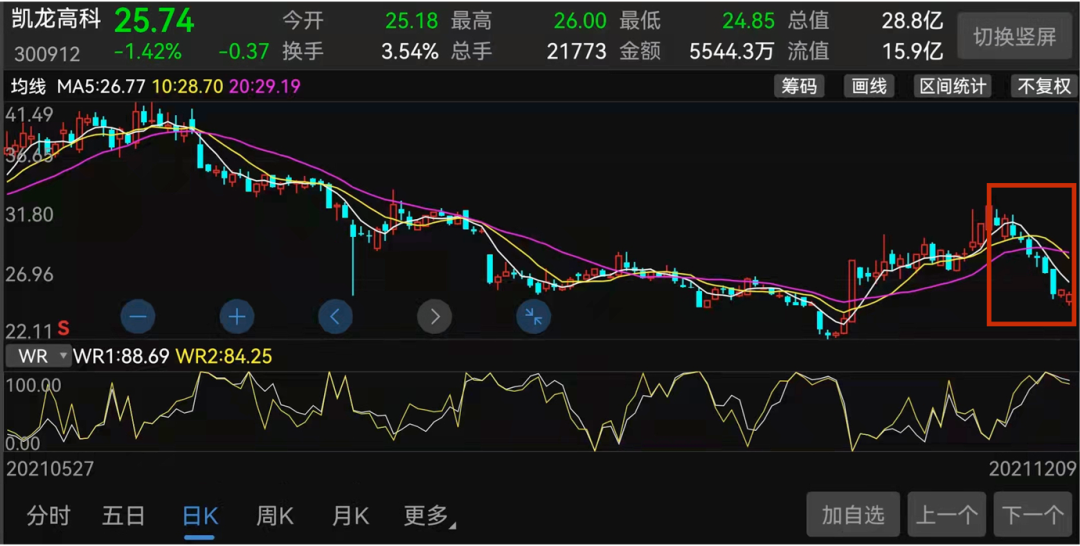Image resolution: width=1080 pixels, height=546 pixels.
Task: Click the magenta 20:29.19 average label
Action: click(264, 87)
